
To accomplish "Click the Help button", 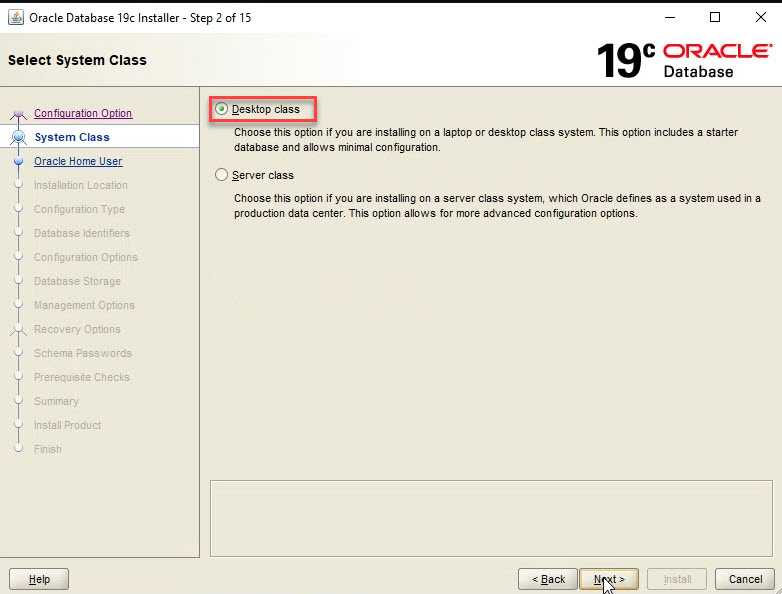I will [x=39, y=579].
